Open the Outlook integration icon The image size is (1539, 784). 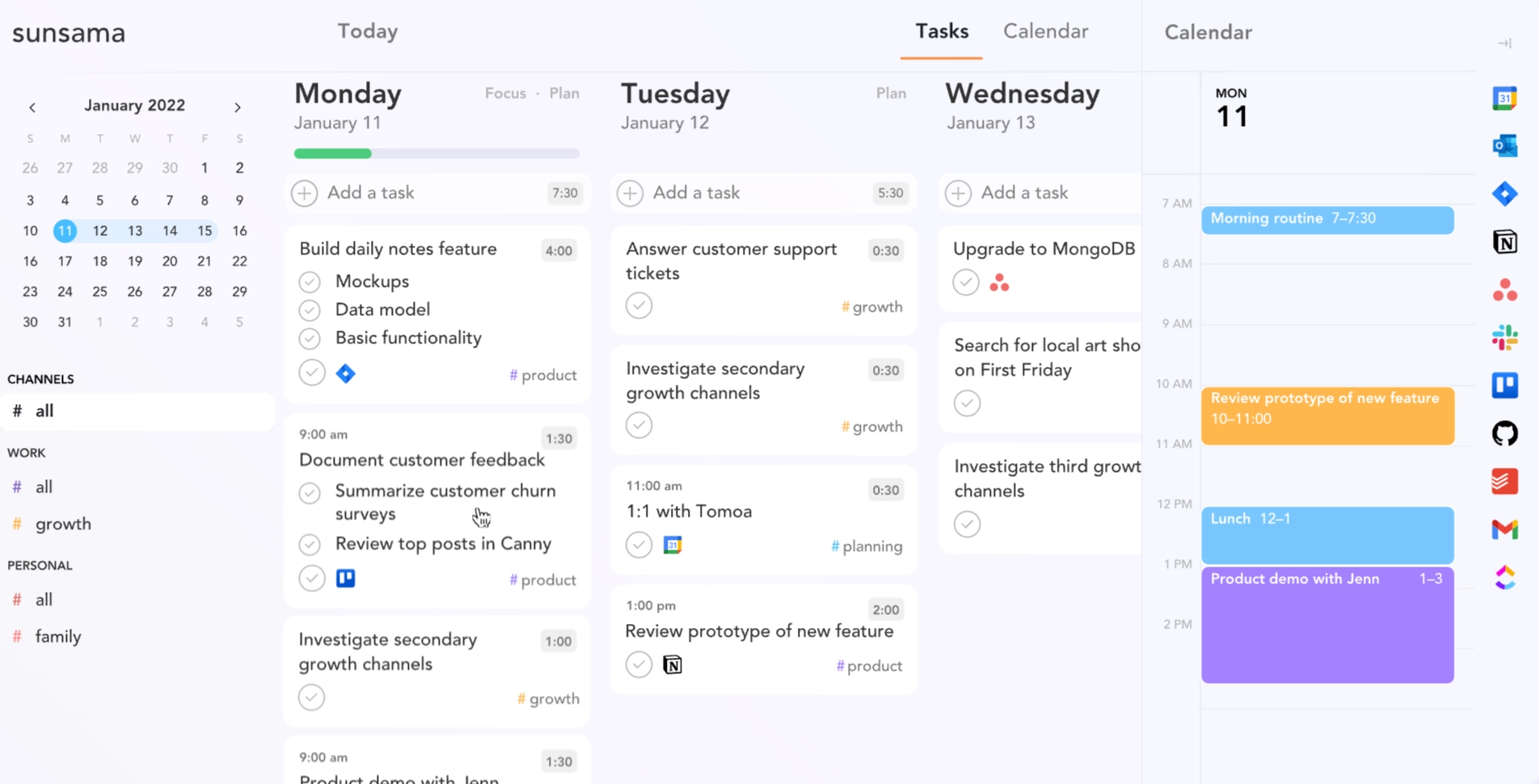(x=1504, y=146)
